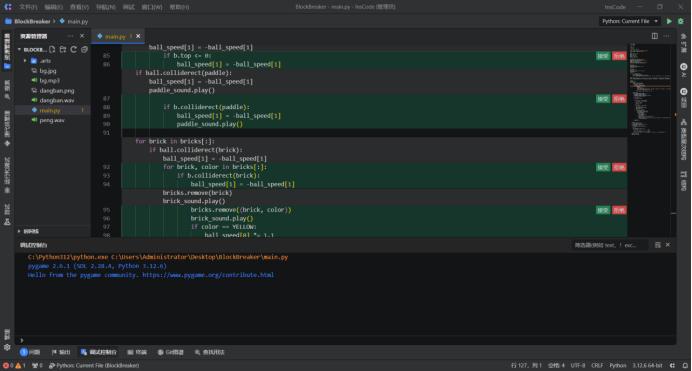
Task: Run the program with green play icon
Action: tap(669, 21)
